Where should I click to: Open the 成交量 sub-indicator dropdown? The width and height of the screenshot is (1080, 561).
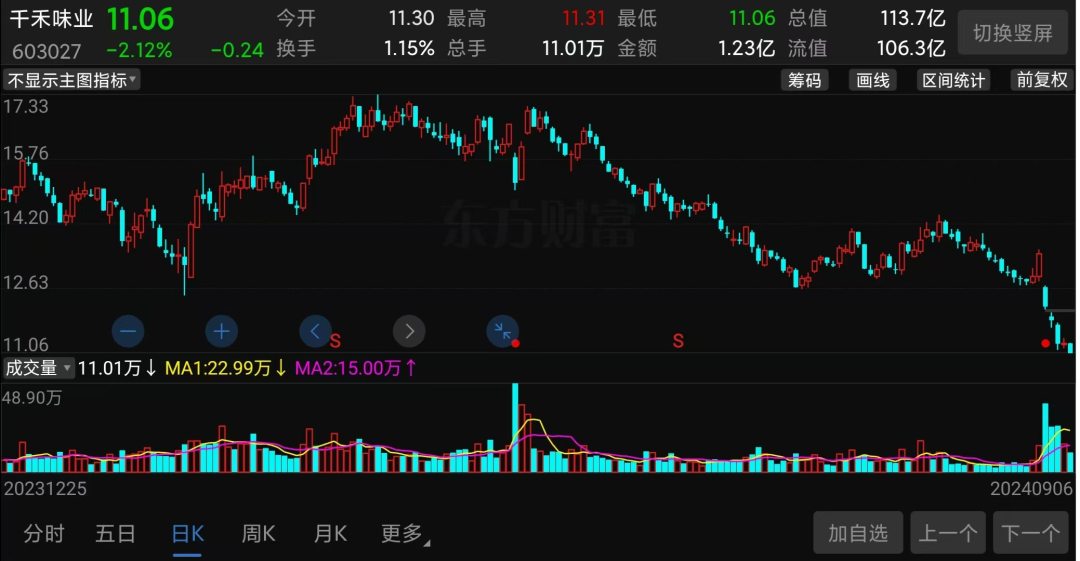pos(38,368)
